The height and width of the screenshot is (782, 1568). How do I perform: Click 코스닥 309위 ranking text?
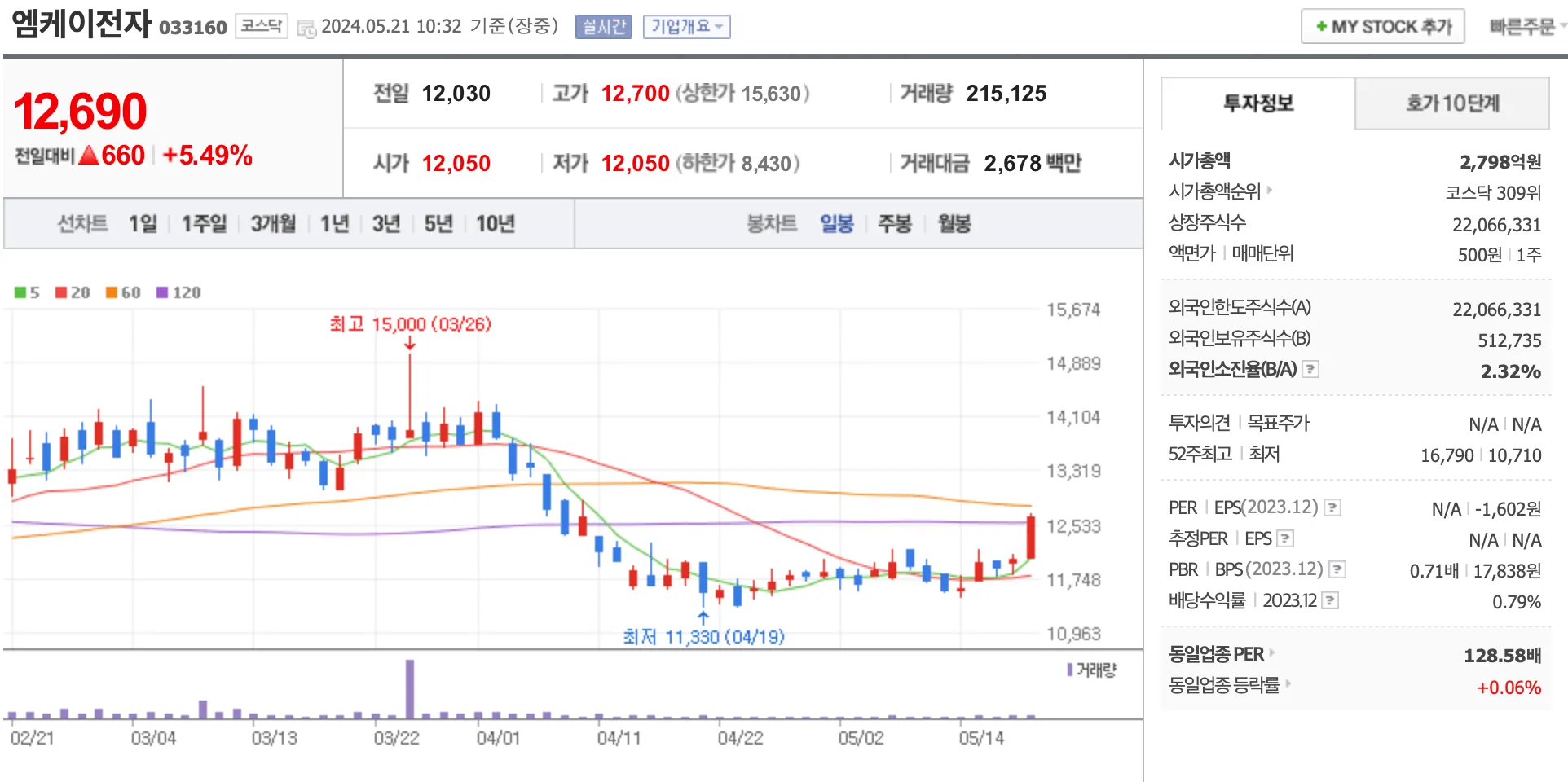[x=1493, y=193]
